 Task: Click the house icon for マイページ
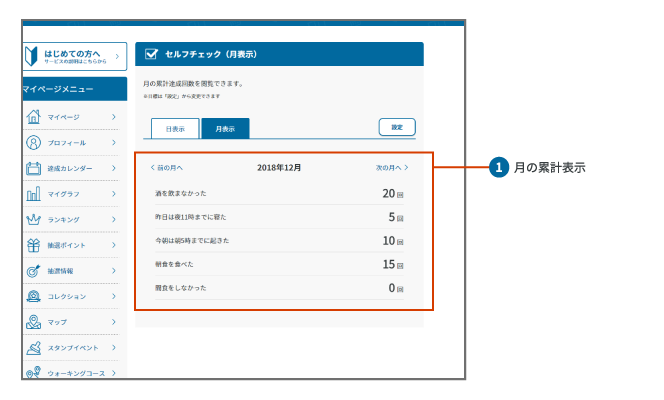click(33, 117)
